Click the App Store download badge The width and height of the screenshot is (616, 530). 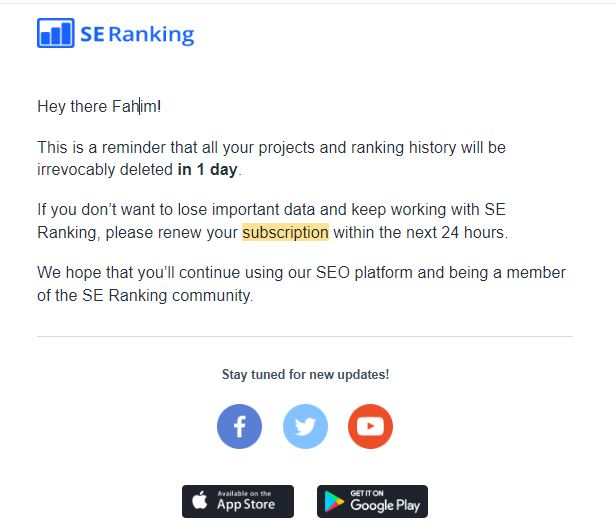pyautogui.click(x=238, y=501)
